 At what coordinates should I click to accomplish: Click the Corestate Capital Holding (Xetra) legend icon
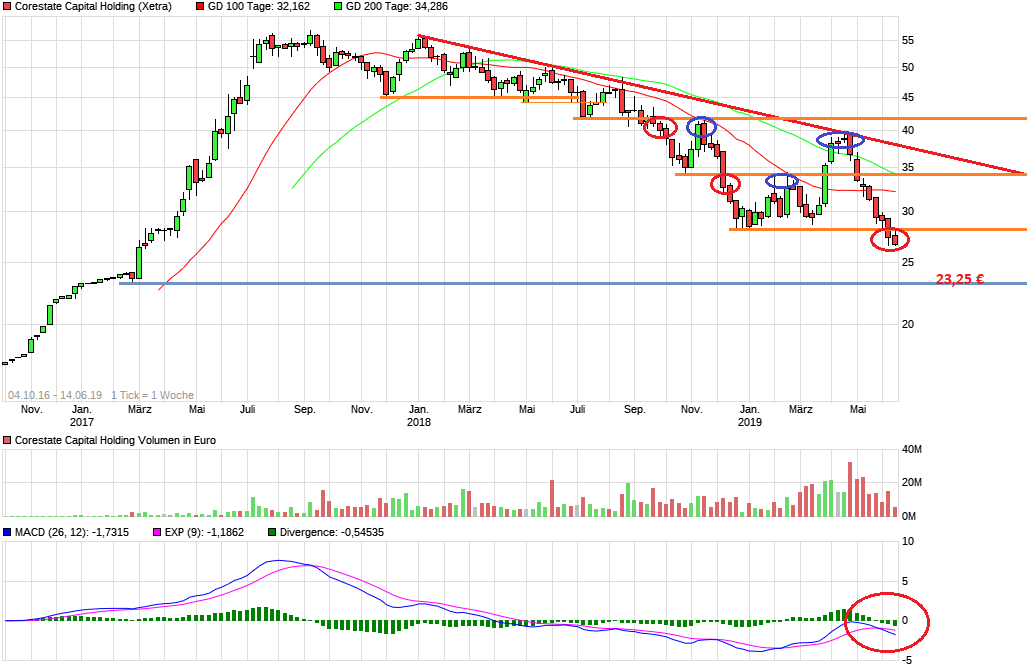tap(8, 7)
